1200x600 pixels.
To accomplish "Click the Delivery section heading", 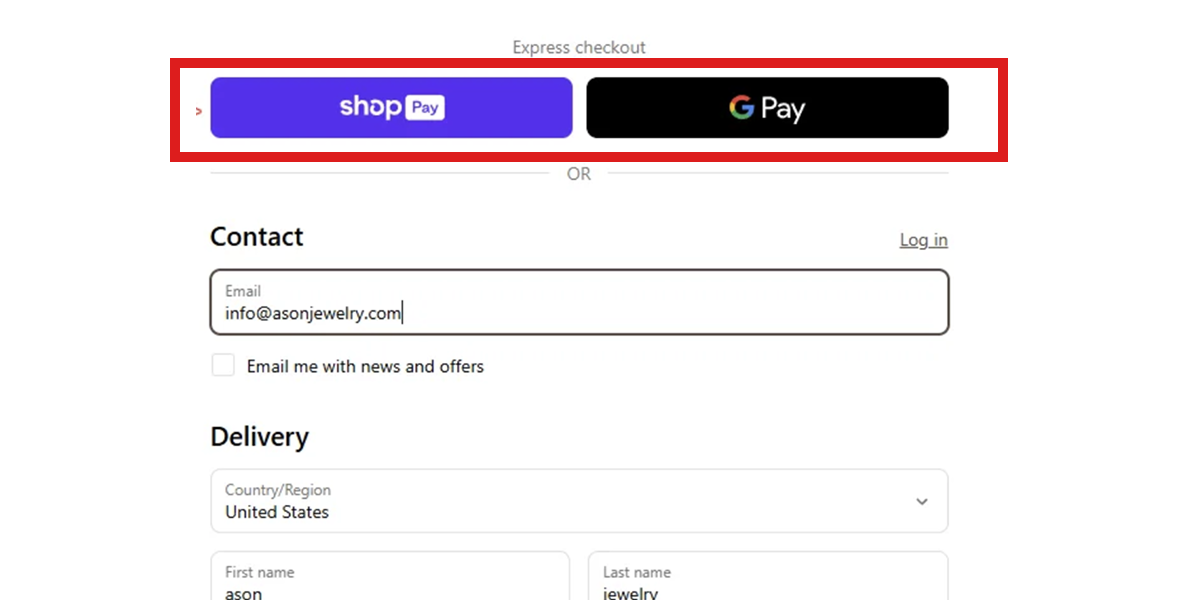I will [x=259, y=437].
